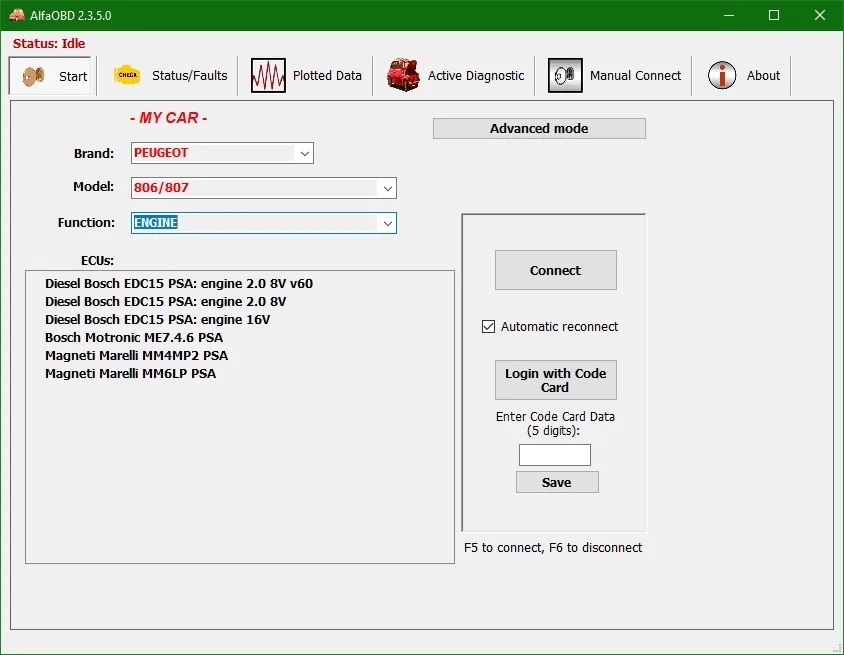Image resolution: width=844 pixels, height=655 pixels.
Task: Select Diesel Bosch EDC15 engine 2.0 8V v60
Action: (x=179, y=284)
